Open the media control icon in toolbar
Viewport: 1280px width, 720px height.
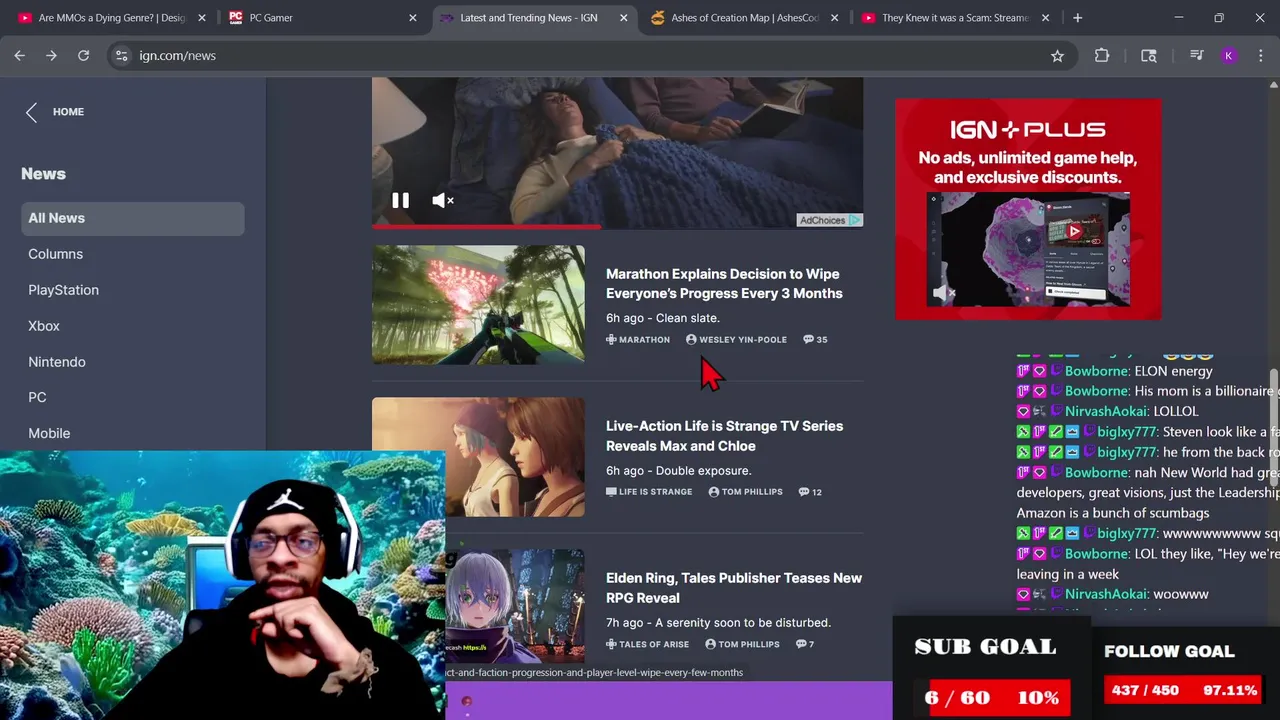[1196, 56]
